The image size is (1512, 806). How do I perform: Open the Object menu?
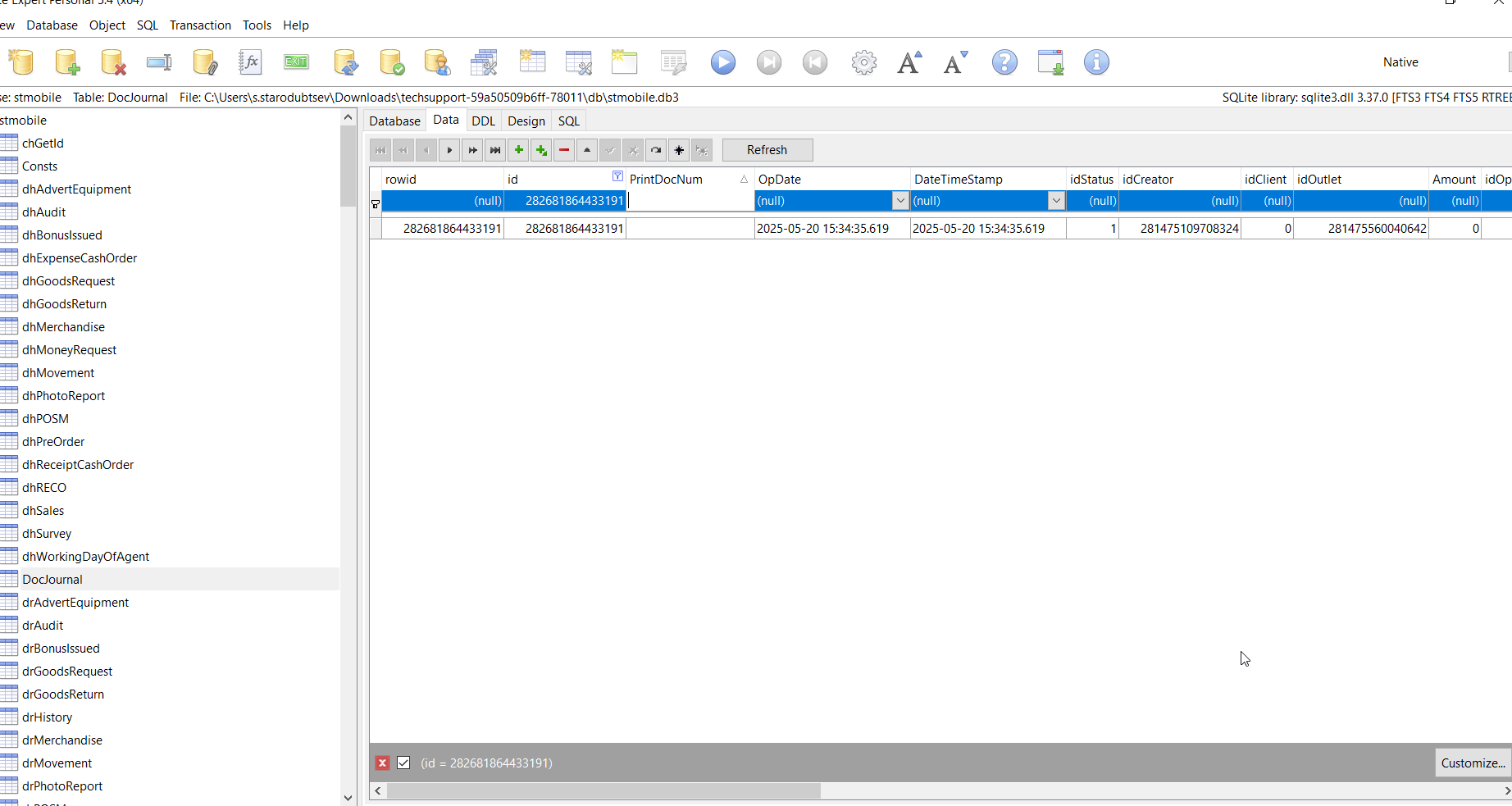pos(107,25)
